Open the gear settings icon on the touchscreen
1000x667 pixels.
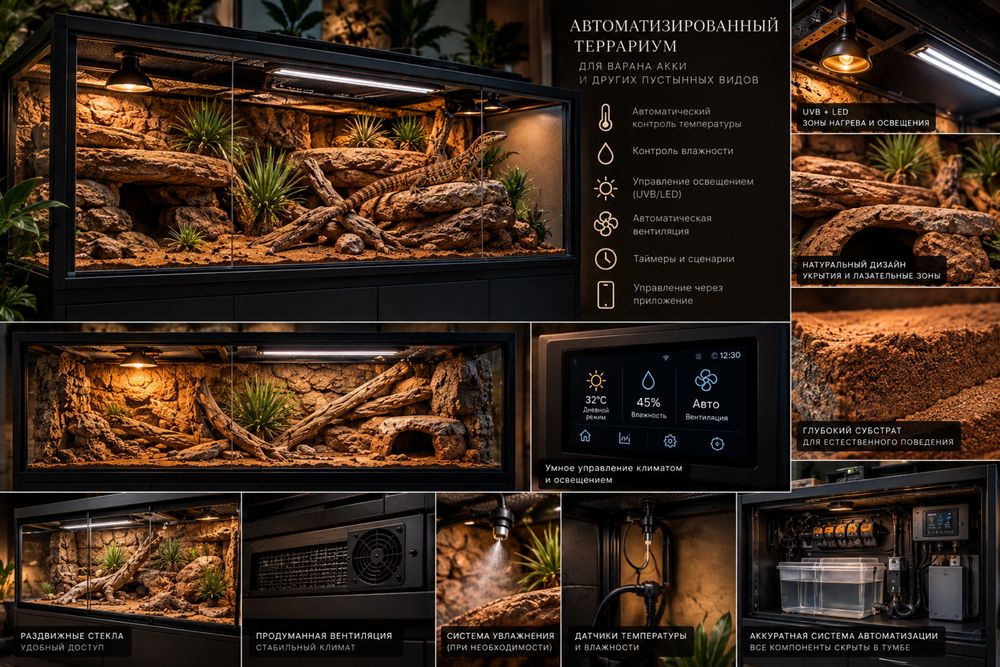[x=670, y=441]
